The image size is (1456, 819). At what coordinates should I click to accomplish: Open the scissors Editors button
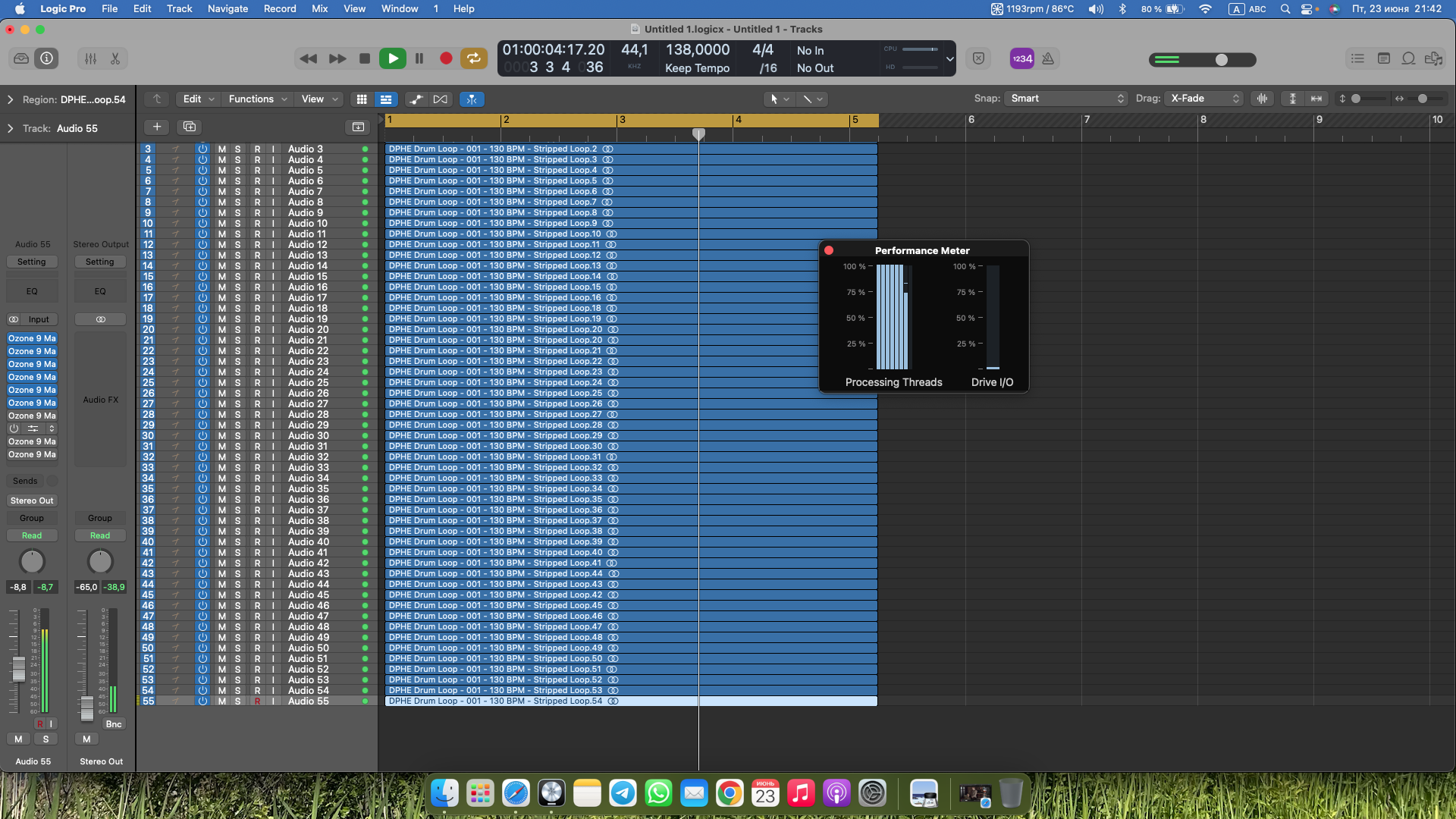pyautogui.click(x=115, y=58)
